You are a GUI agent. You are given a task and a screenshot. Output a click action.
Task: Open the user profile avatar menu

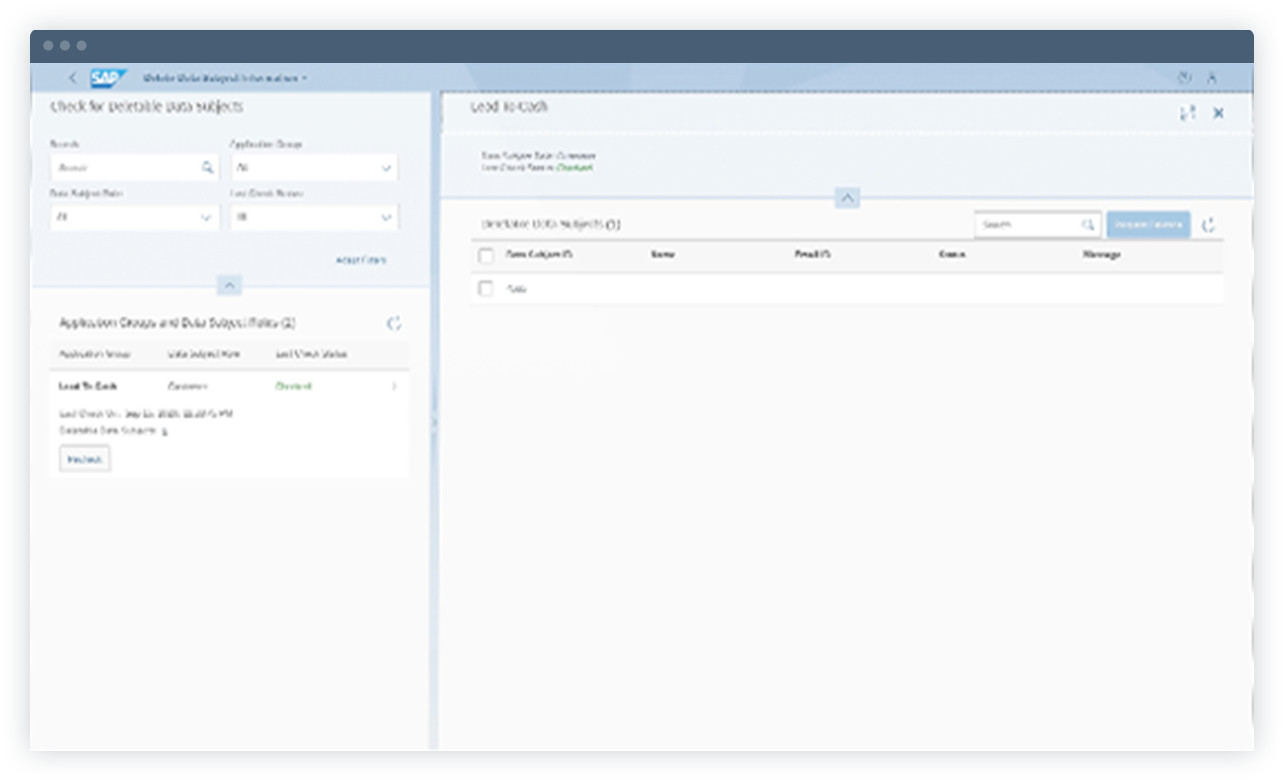(x=1212, y=77)
